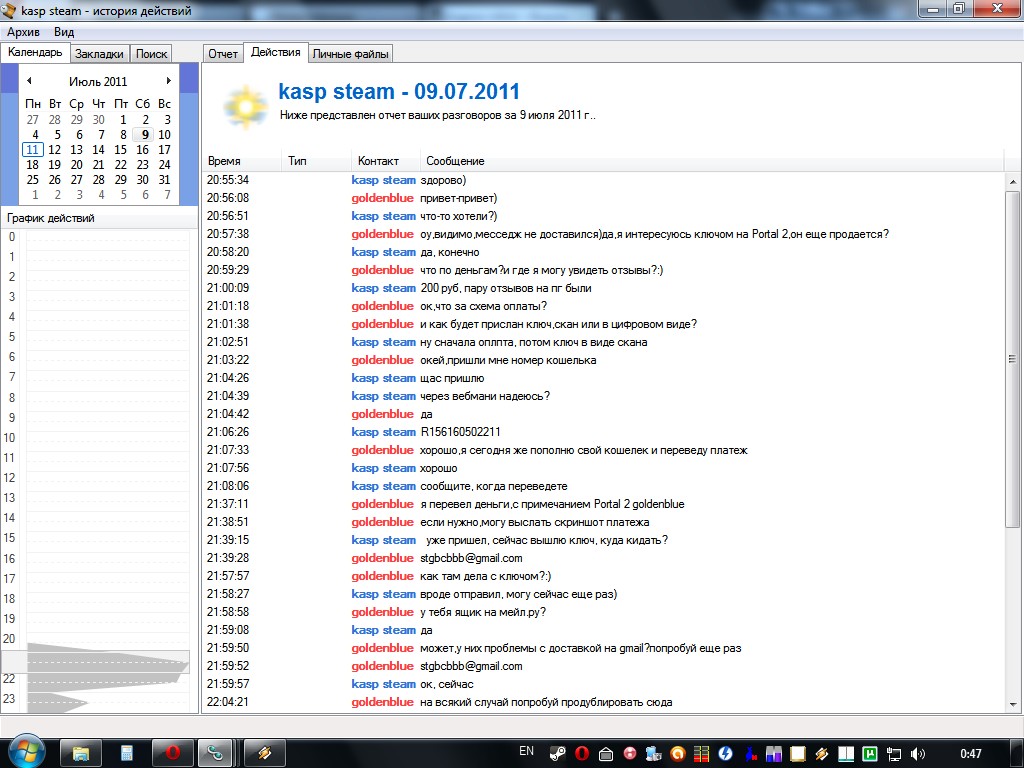
Task: Click the 0:47 system clock
Action: point(970,754)
